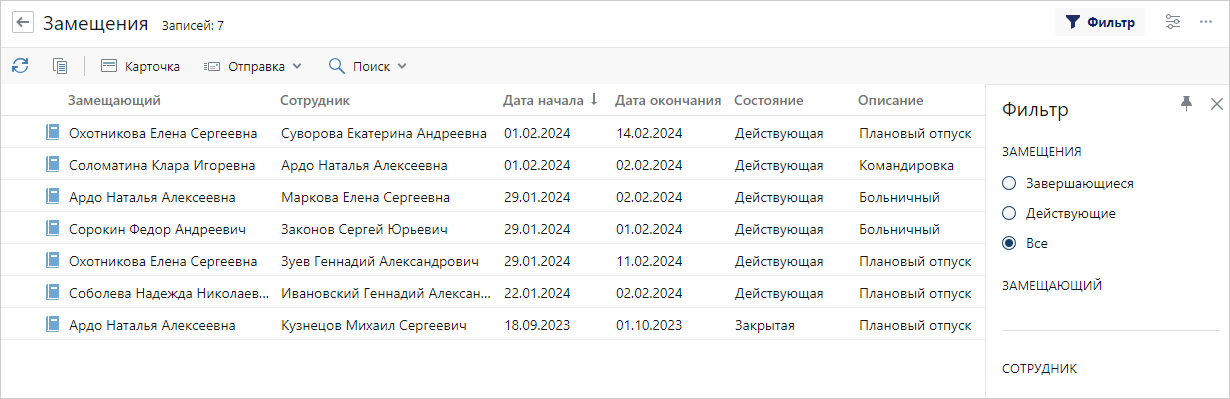1230x399 pixels.
Task: Refresh the Замещения list
Action: 20,66
